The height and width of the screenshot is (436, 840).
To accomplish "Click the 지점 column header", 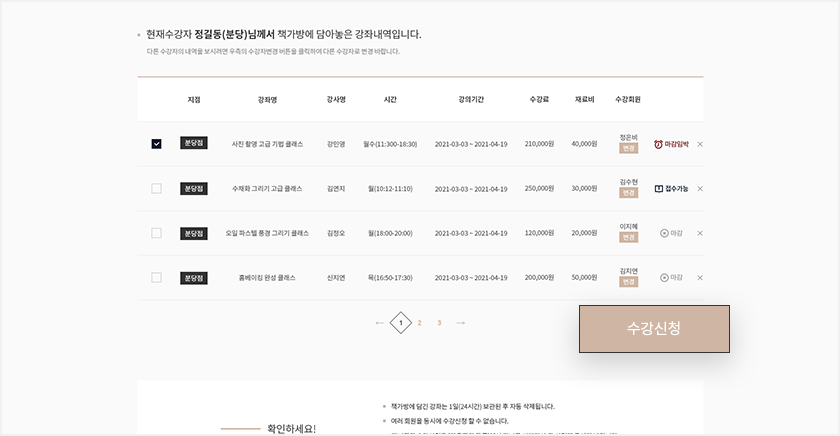I will click(194, 100).
